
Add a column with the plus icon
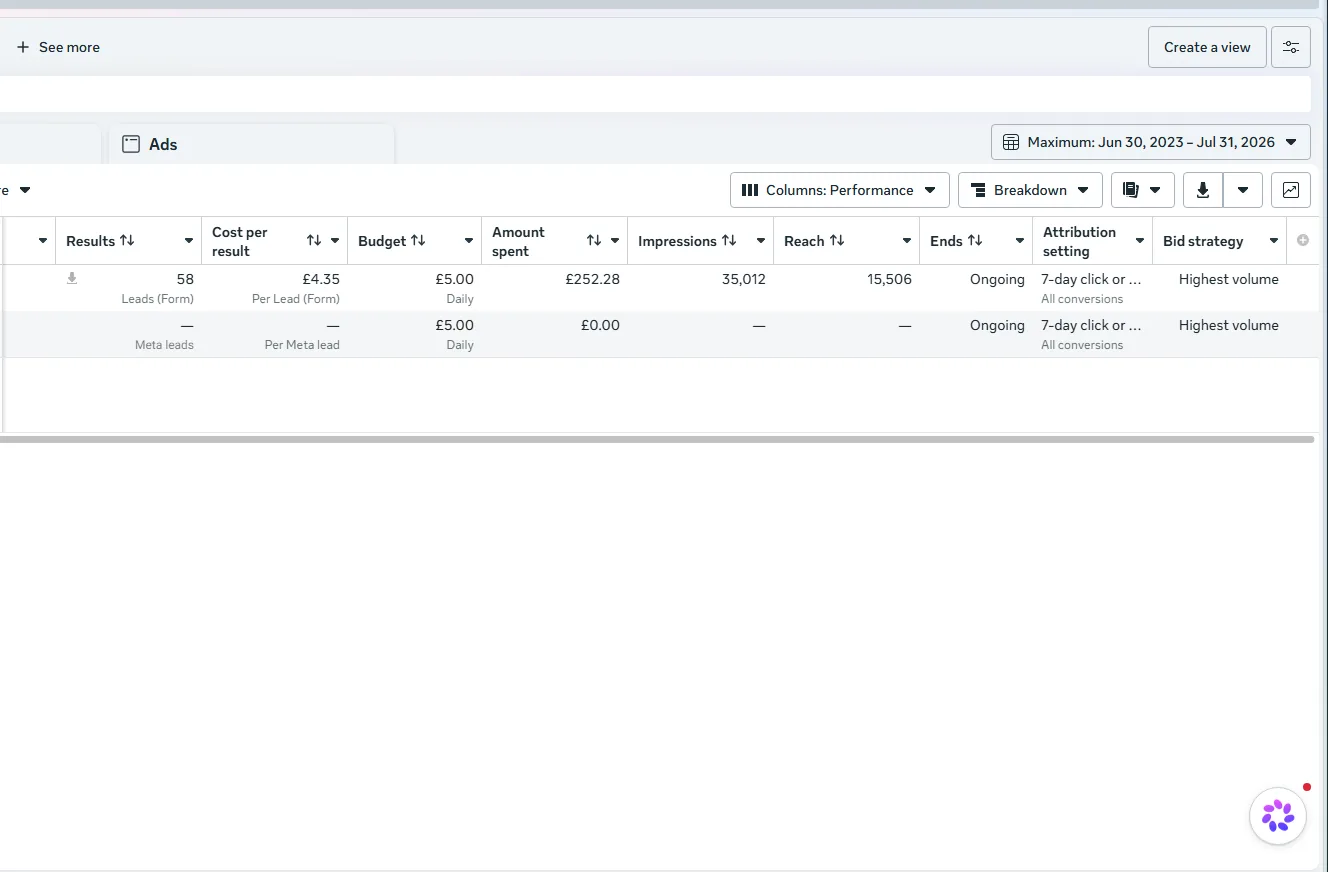1302,240
